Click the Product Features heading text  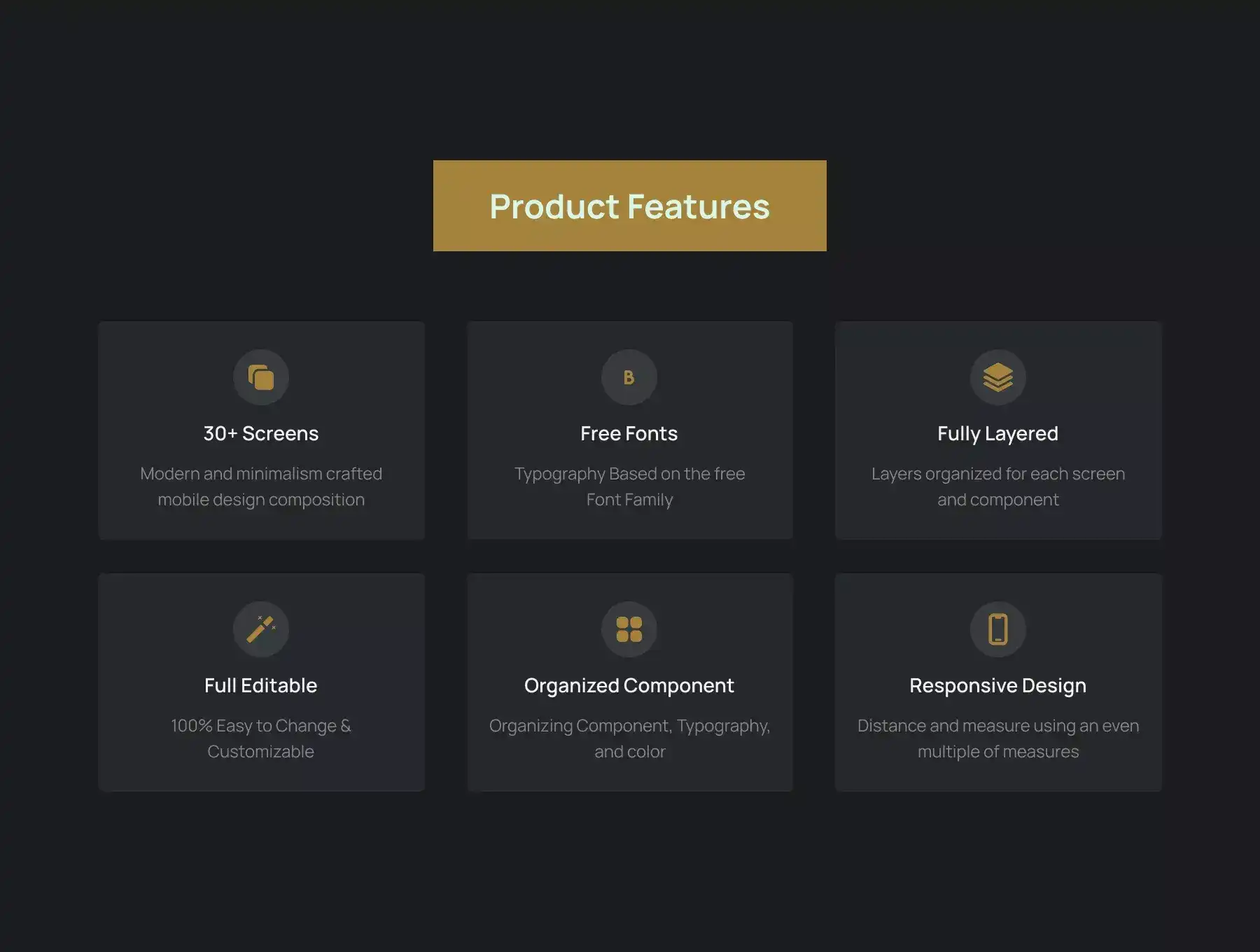point(629,206)
